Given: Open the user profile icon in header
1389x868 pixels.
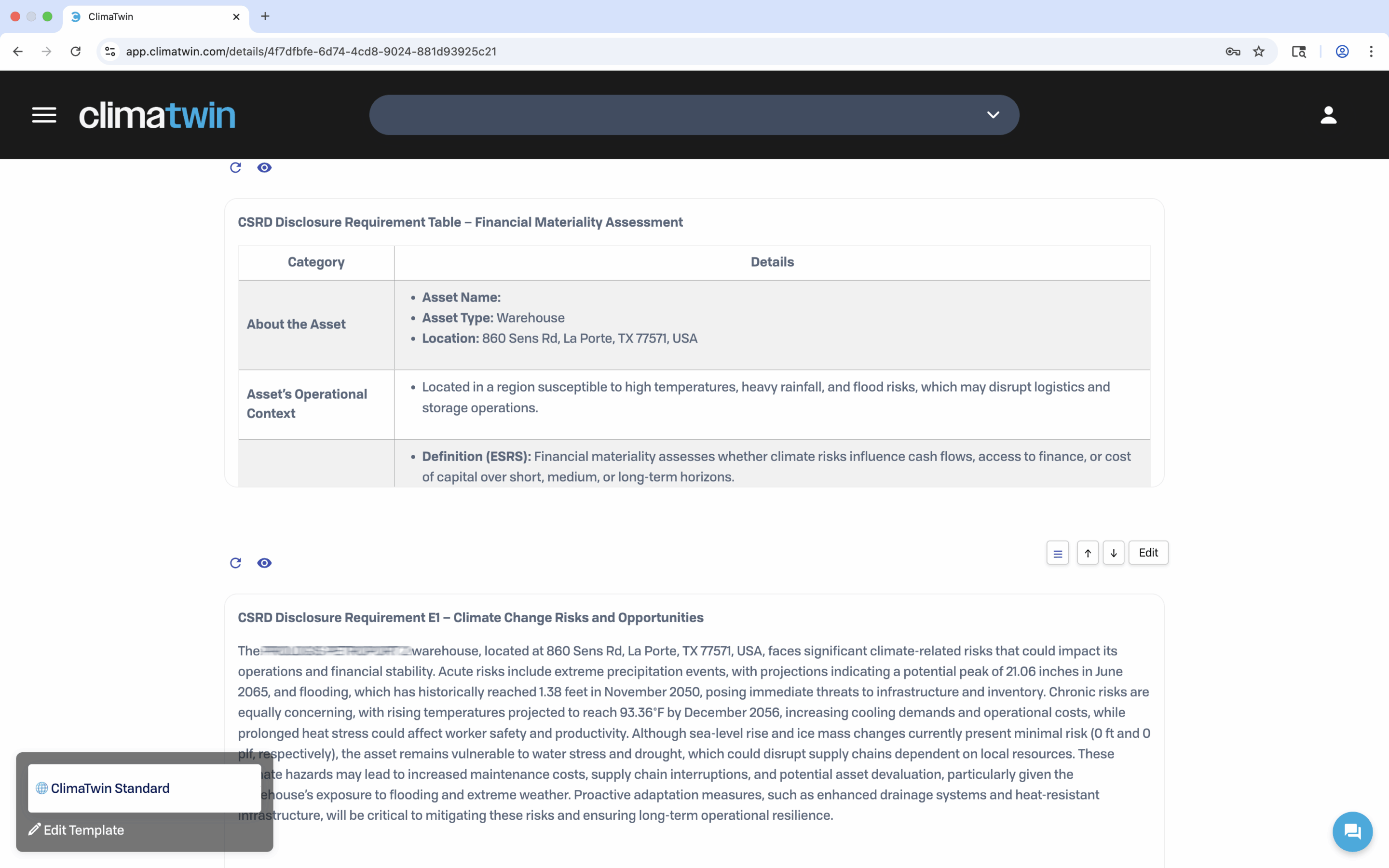Looking at the screenshot, I should tap(1328, 115).
